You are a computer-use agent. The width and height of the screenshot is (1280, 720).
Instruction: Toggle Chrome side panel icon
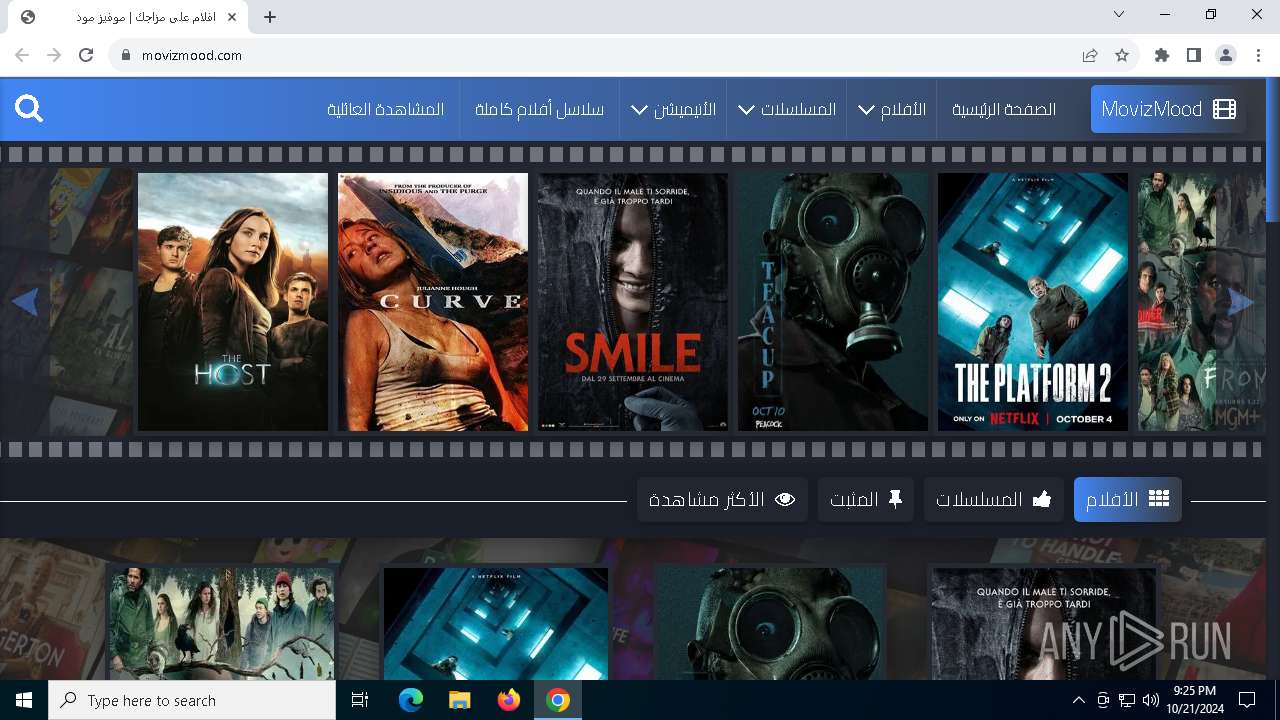click(1194, 55)
